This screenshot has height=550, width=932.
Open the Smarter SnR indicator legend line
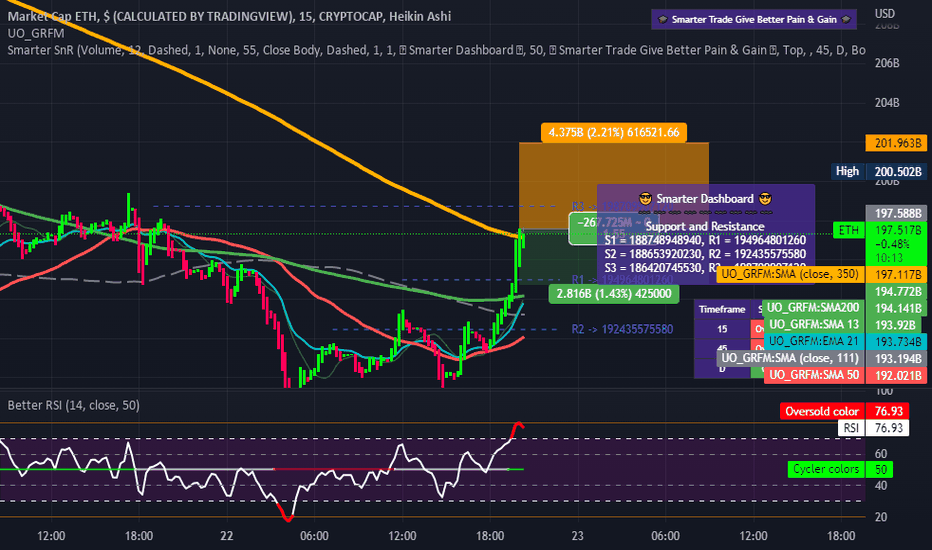[436, 50]
